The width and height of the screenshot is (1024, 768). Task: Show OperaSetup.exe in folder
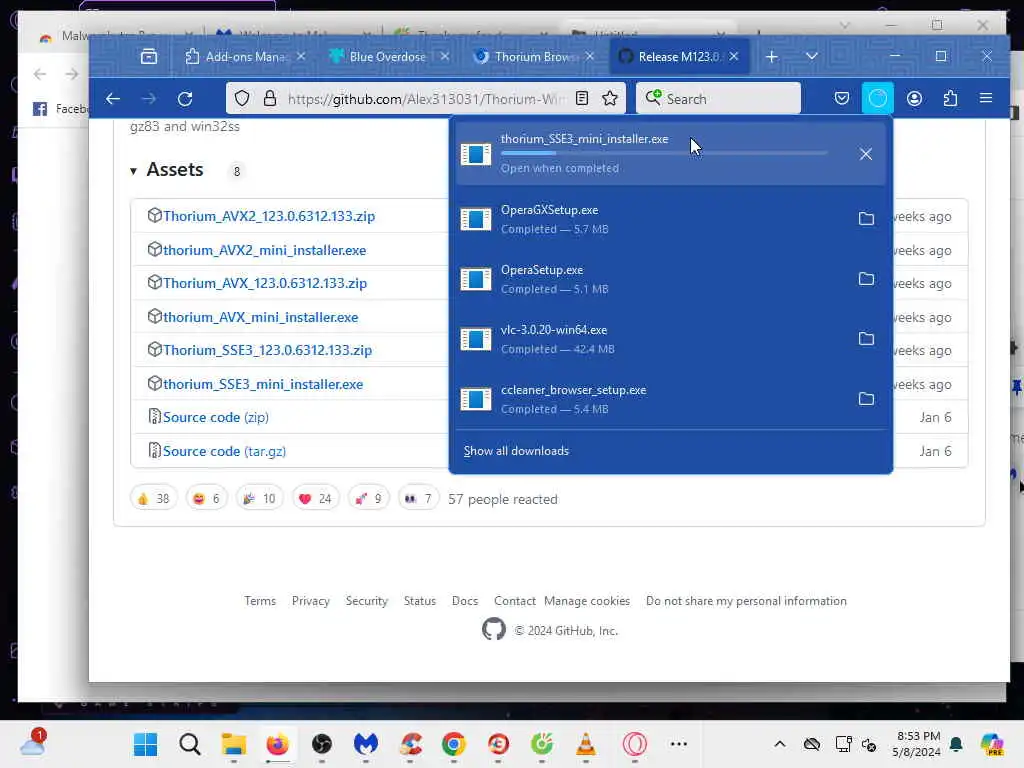tap(866, 279)
